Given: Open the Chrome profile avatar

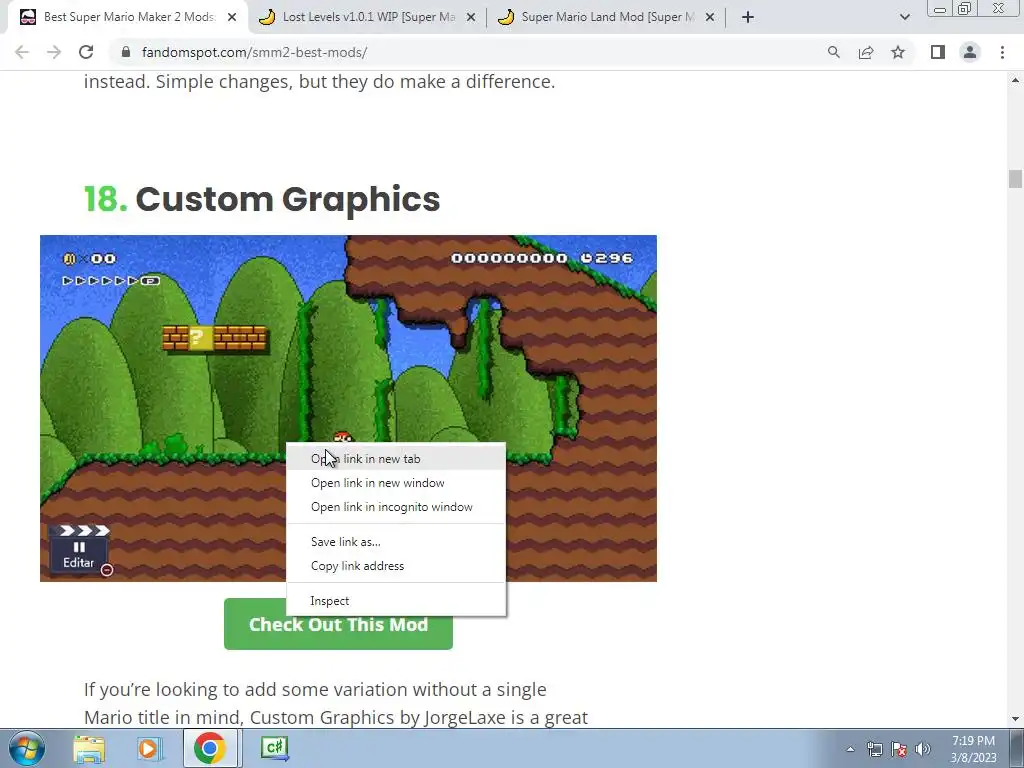Looking at the screenshot, I should (x=970, y=52).
